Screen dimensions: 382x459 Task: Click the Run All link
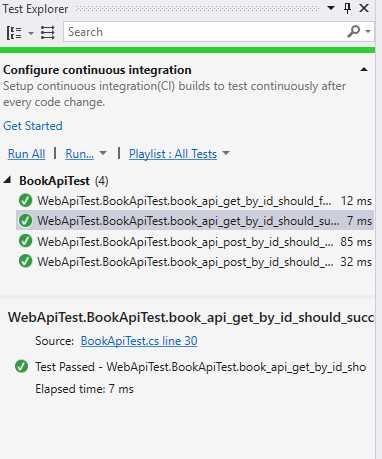[26, 154]
